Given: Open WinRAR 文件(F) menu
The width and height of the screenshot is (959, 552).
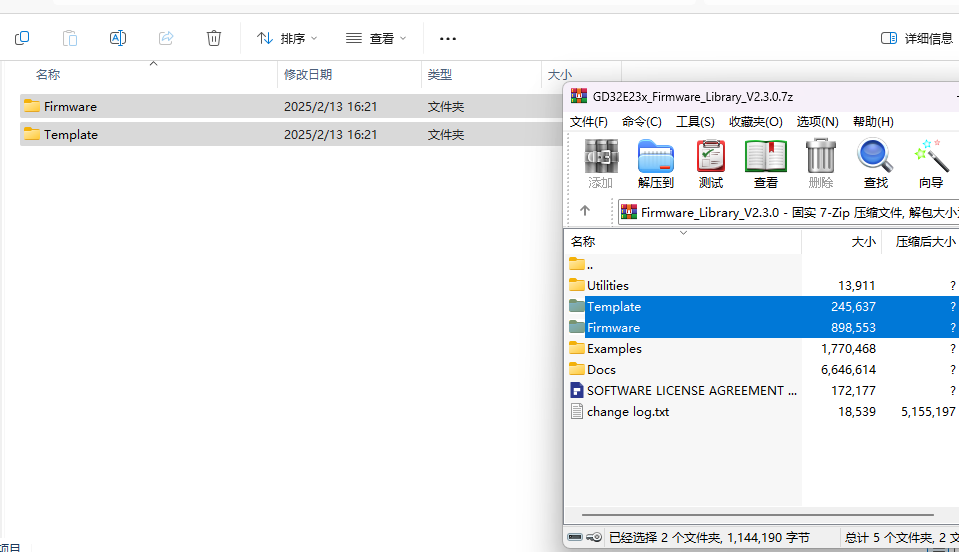Looking at the screenshot, I should [588, 122].
